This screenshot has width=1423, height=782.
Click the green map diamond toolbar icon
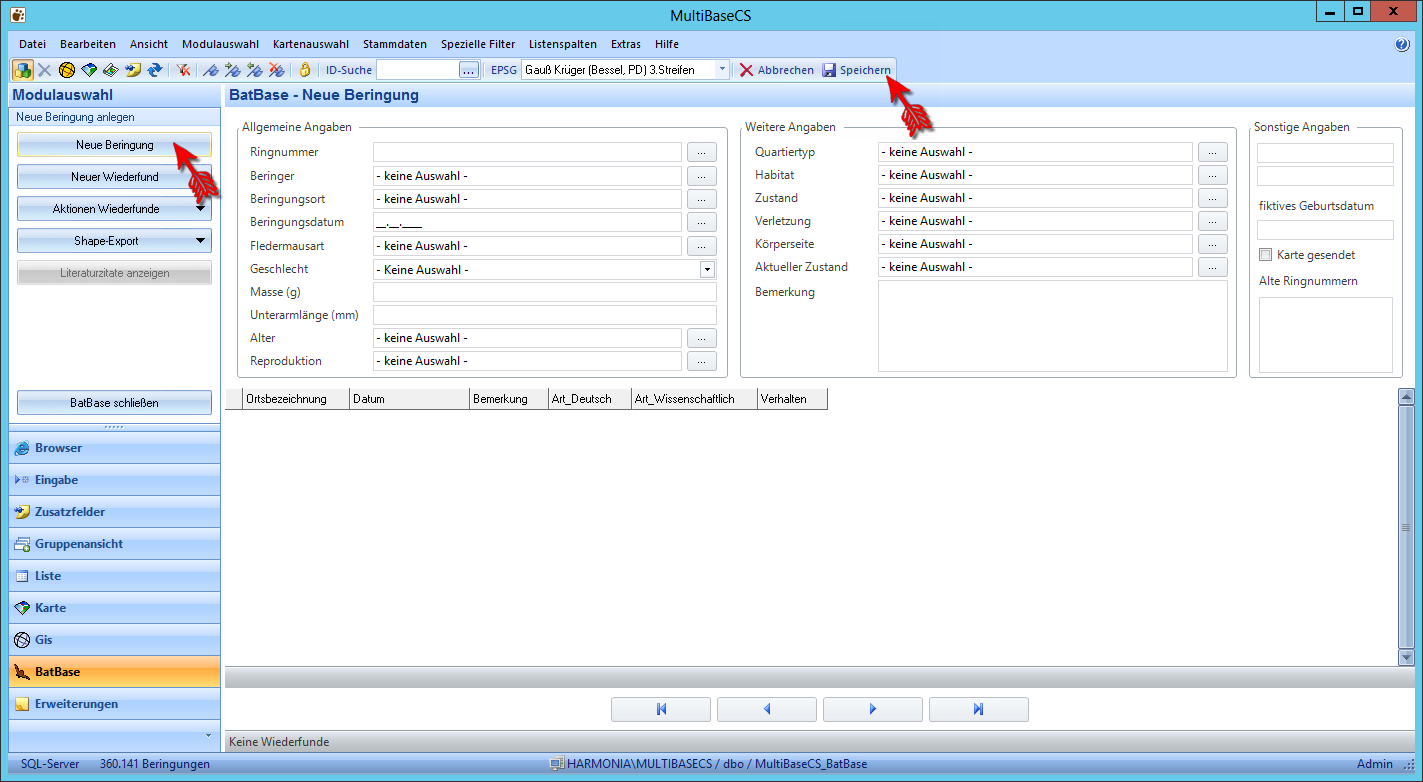pyautogui.click(x=89, y=70)
